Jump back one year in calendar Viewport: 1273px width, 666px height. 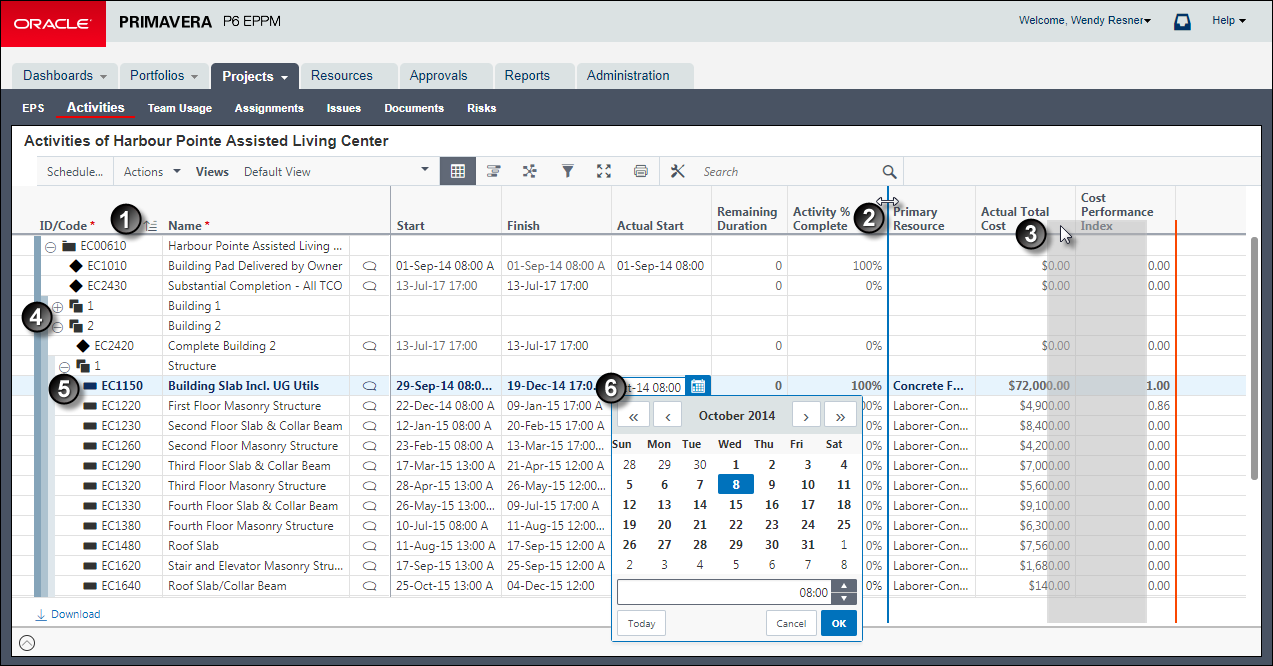coord(634,415)
